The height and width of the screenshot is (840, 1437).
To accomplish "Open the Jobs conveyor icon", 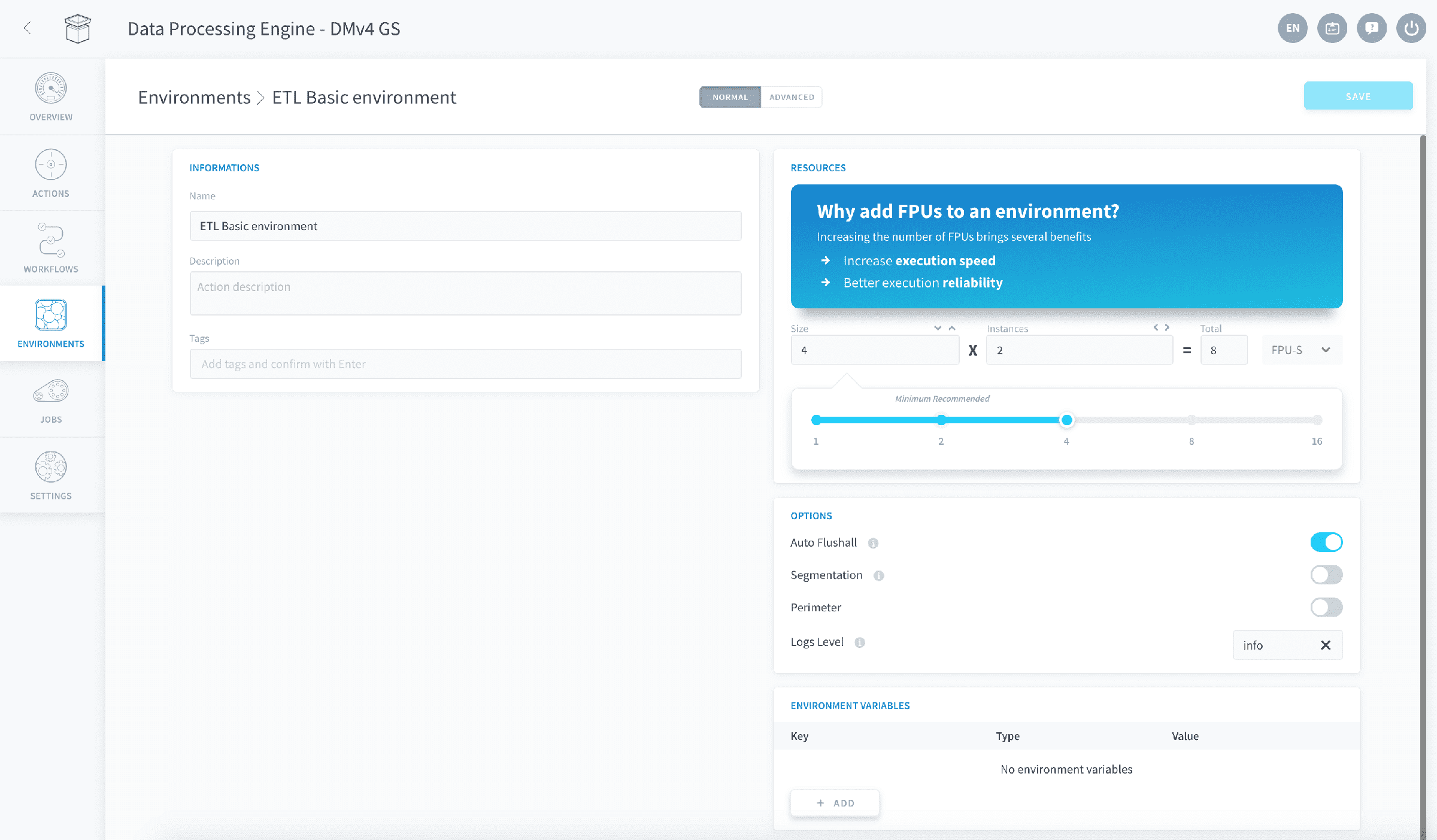I will click(51, 391).
